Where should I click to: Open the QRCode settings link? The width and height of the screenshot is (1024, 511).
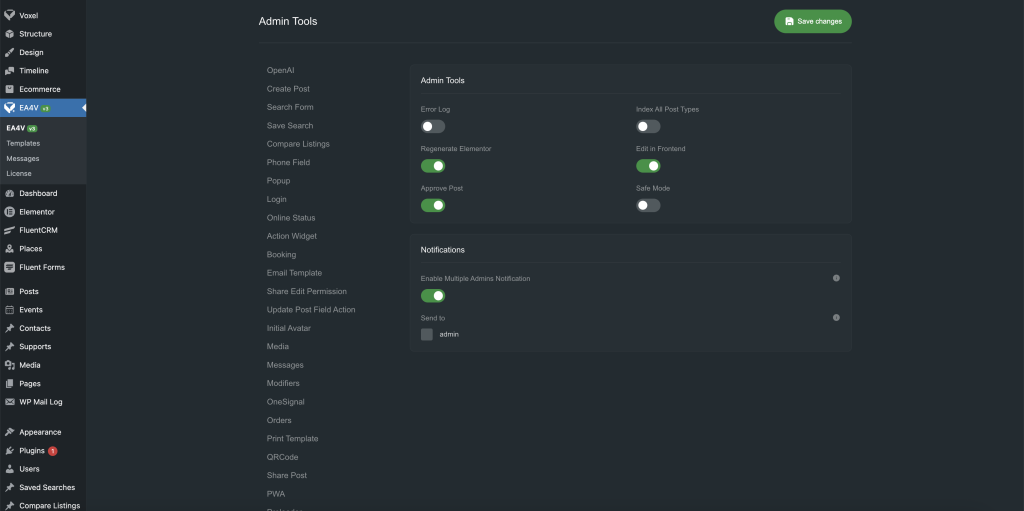(x=282, y=457)
